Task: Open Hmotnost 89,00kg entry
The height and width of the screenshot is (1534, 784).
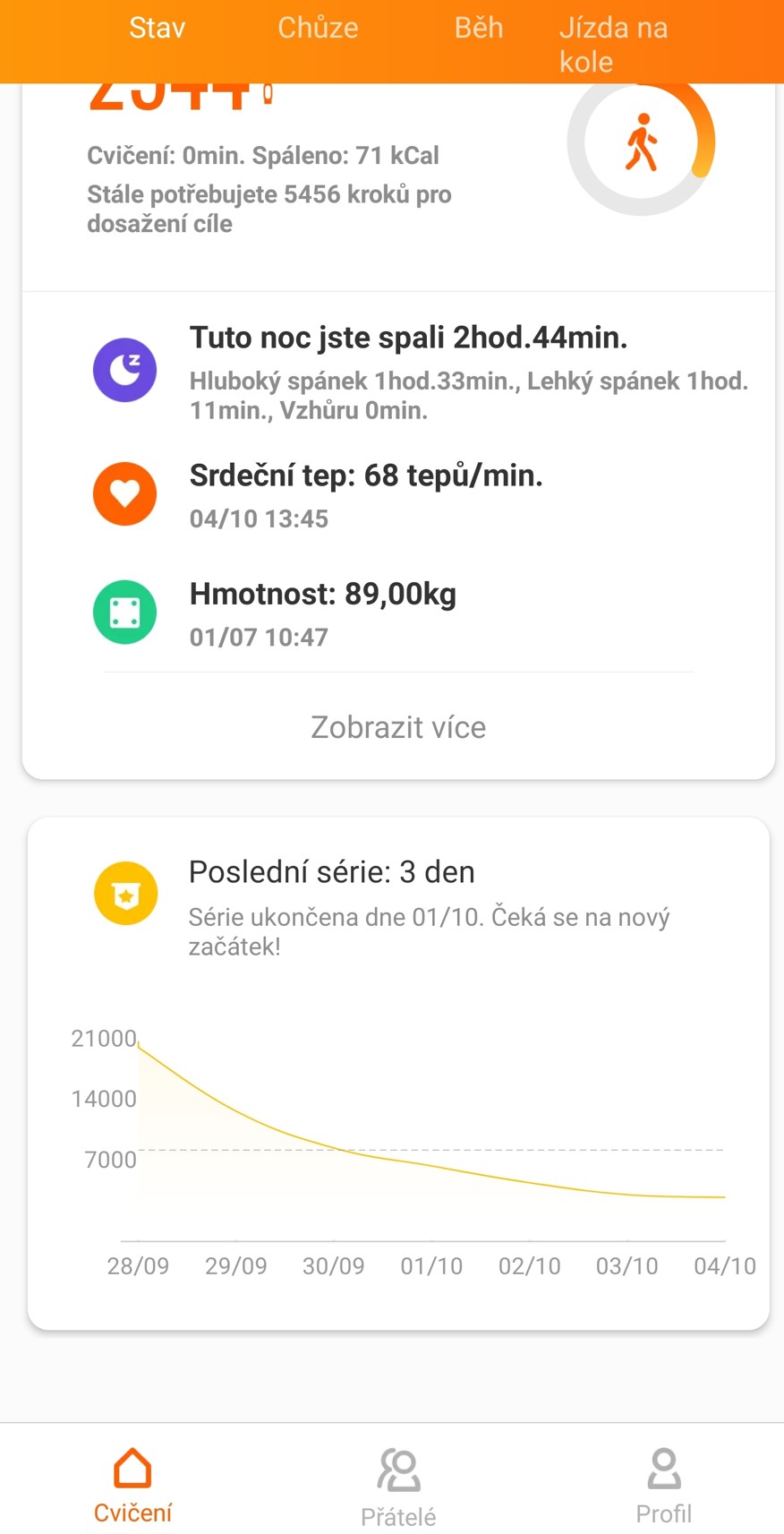Action: (323, 594)
